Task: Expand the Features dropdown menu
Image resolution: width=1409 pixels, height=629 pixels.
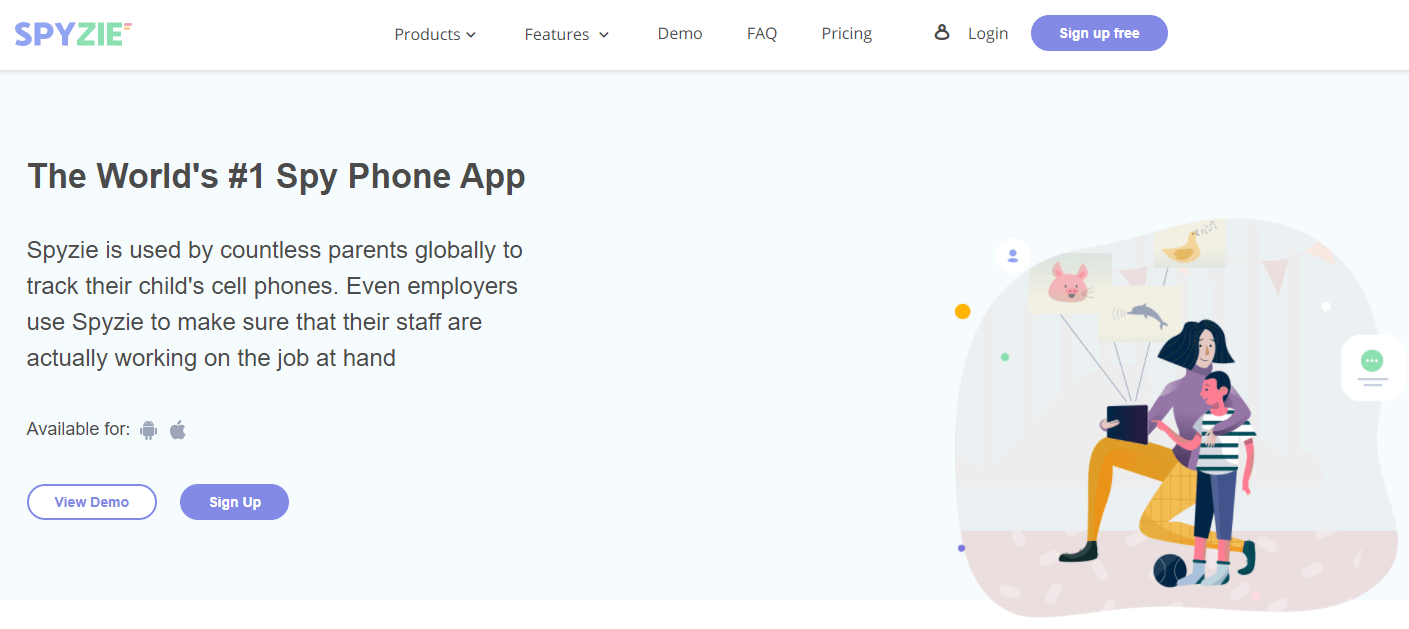Action: click(x=567, y=34)
